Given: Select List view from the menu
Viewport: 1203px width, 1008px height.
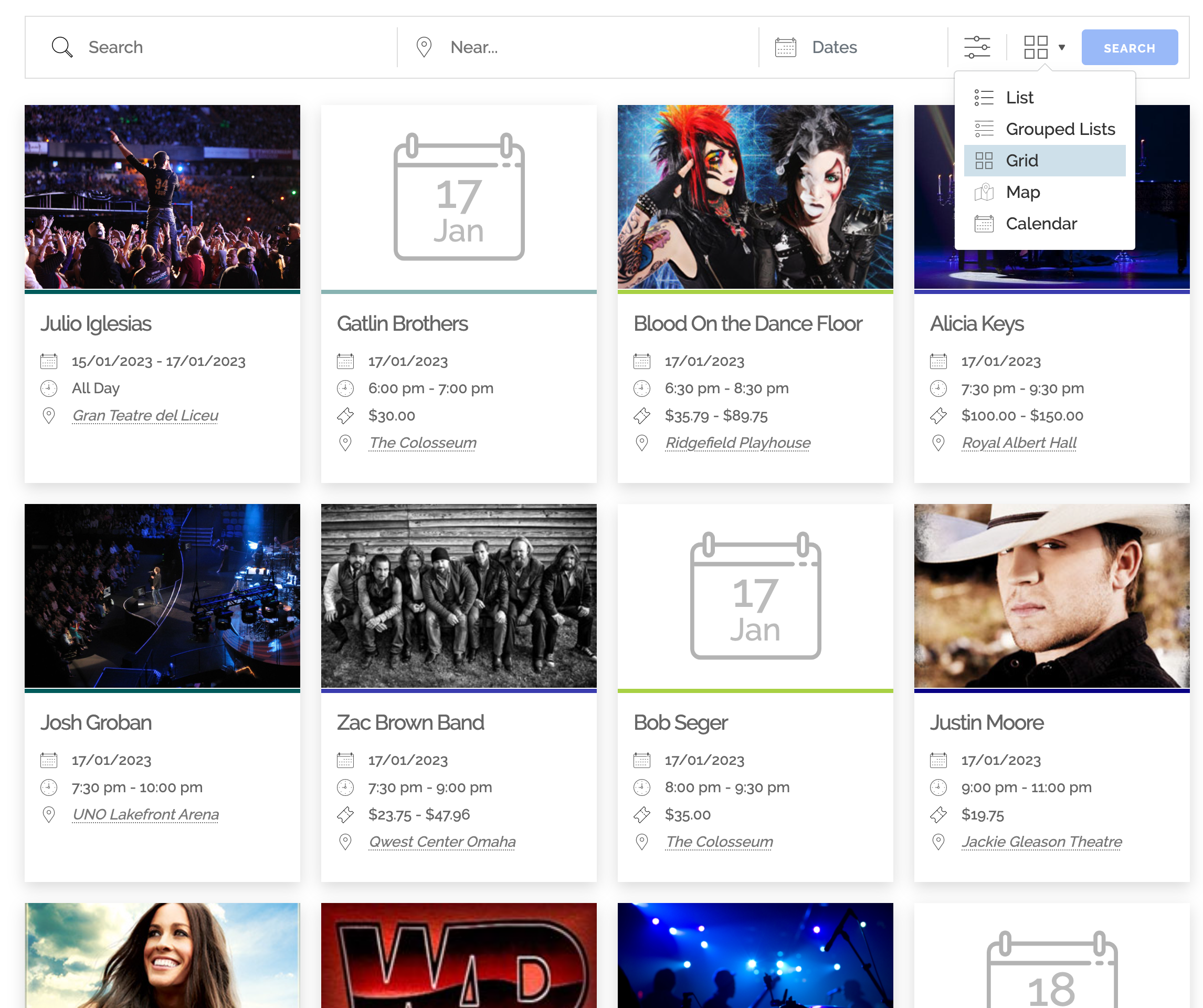Looking at the screenshot, I should pyautogui.click(x=1019, y=98).
